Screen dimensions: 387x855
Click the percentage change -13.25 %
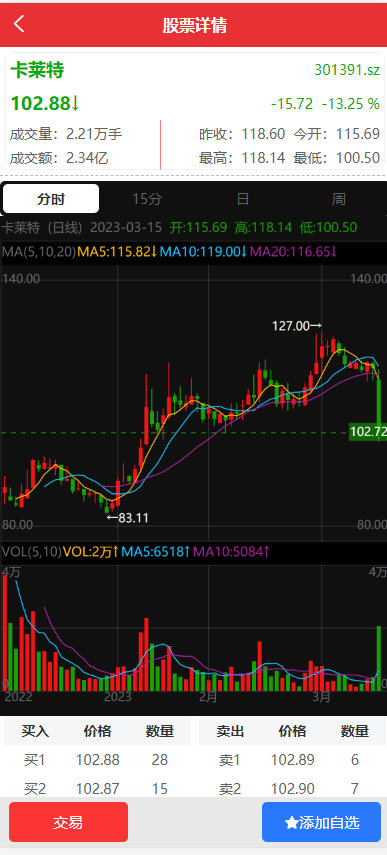click(x=350, y=104)
